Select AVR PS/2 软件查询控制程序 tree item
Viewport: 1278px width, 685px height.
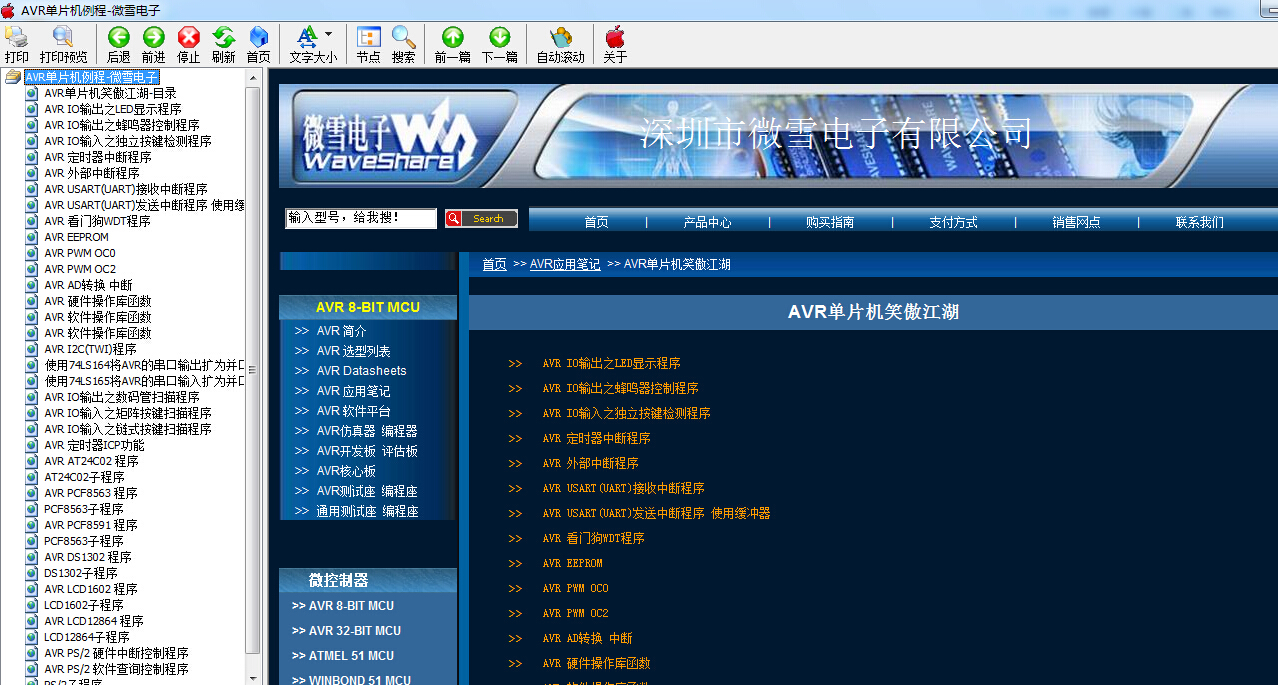pos(116,669)
